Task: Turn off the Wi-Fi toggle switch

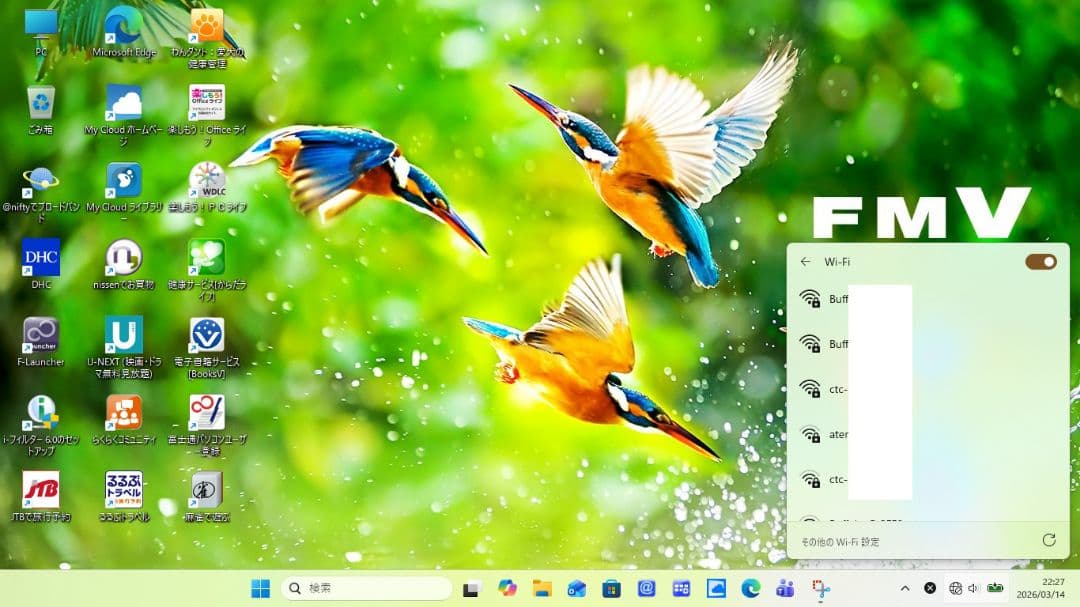Action: coord(1040,261)
